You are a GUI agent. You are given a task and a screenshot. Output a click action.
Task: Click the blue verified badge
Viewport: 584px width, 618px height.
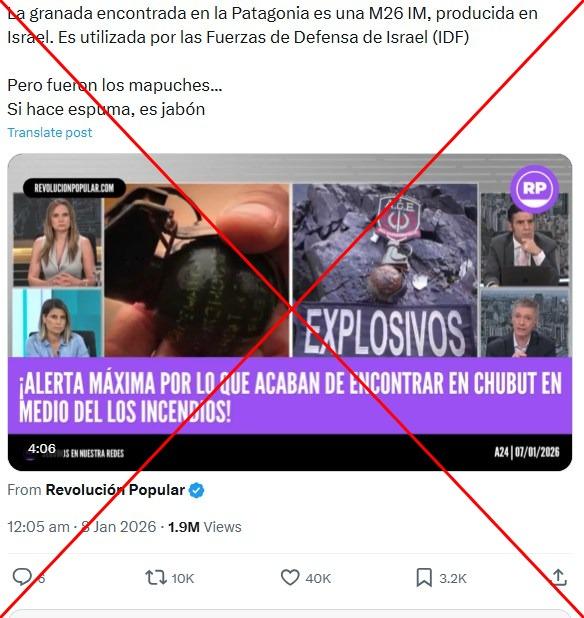pos(197,490)
